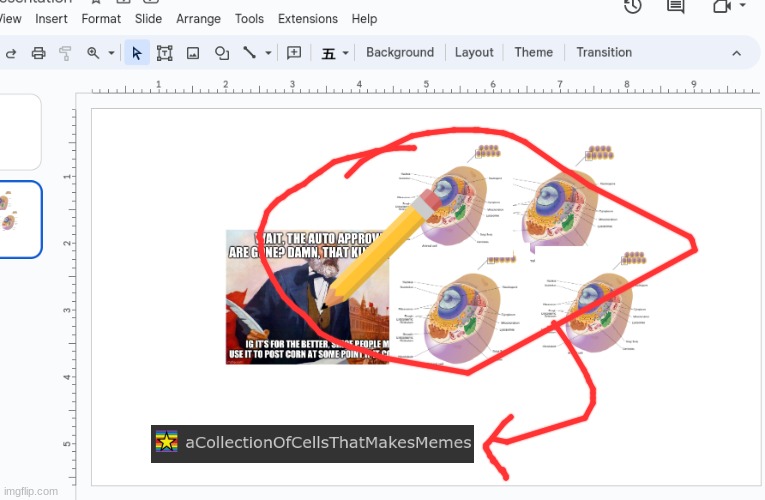Click the Input tools icon
The width and height of the screenshot is (765, 500).
click(328, 53)
